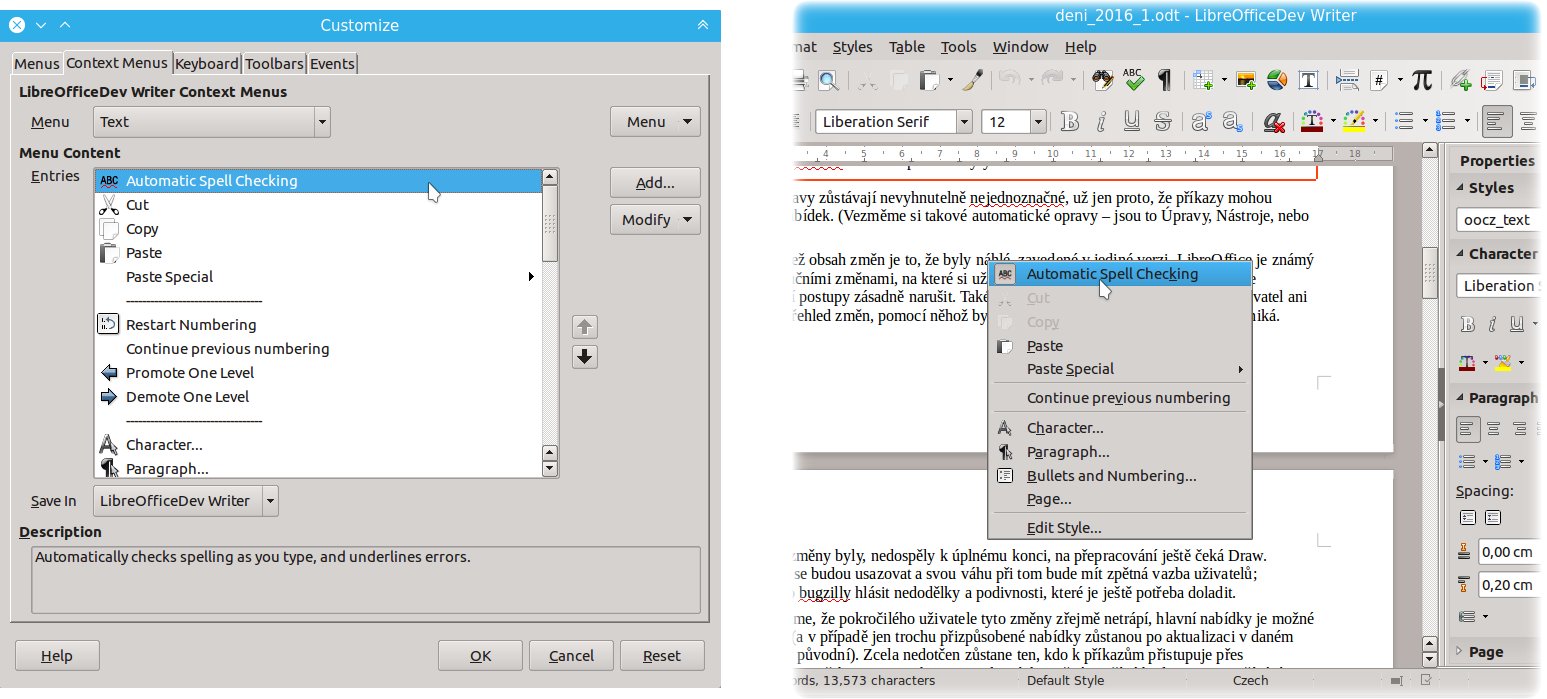Image resolution: width=1547 pixels, height=699 pixels.
Task: Center the paragraph using the sidebar icon
Action: pyautogui.click(x=1493, y=429)
